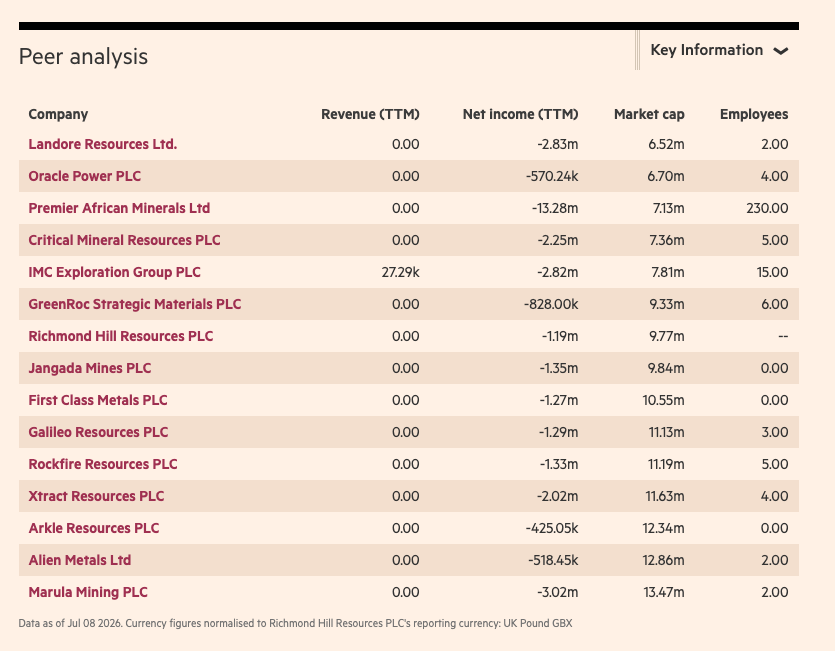Image resolution: width=835 pixels, height=651 pixels.
Task: Select Premier African Minerals net income -13.28m
Action: (555, 208)
